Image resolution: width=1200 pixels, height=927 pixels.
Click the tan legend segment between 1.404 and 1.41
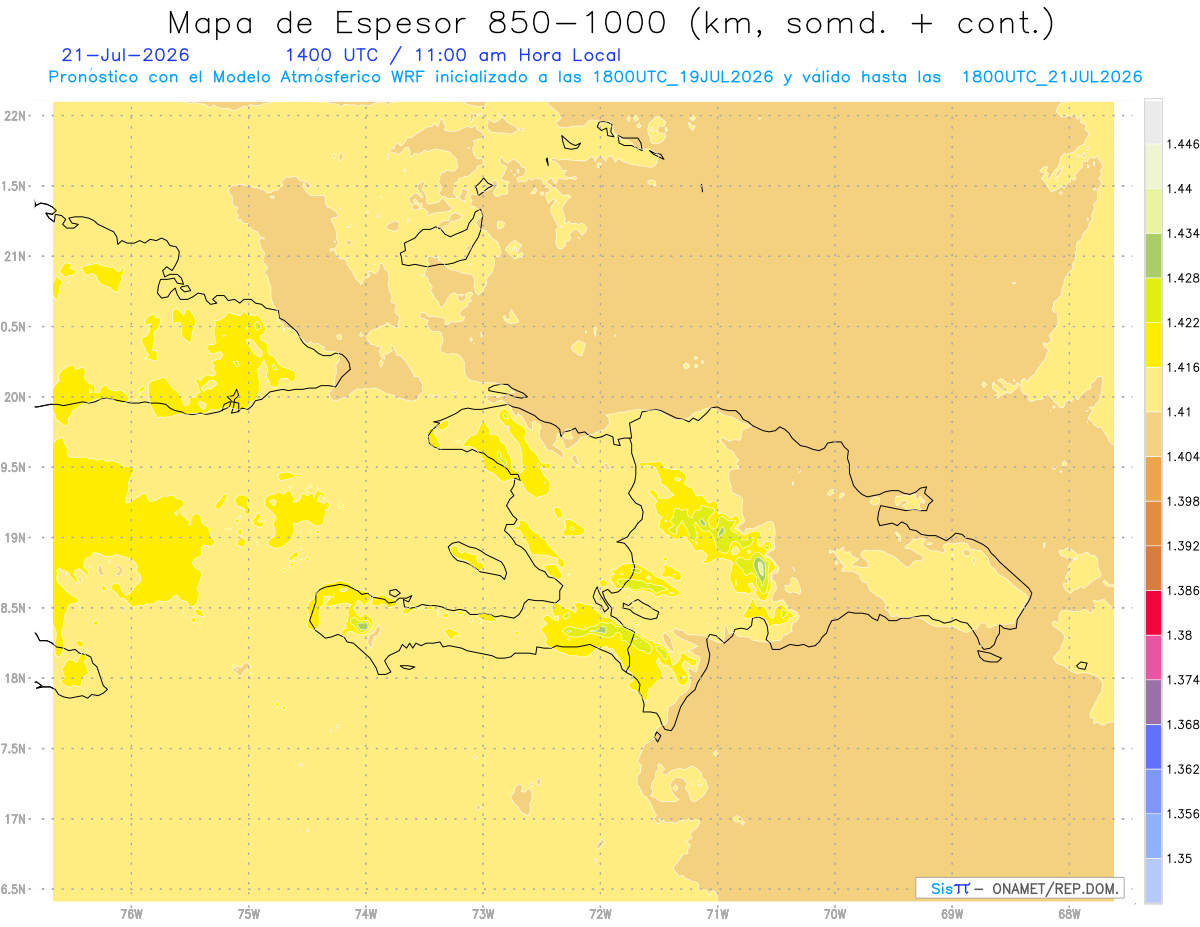[1153, 434]
